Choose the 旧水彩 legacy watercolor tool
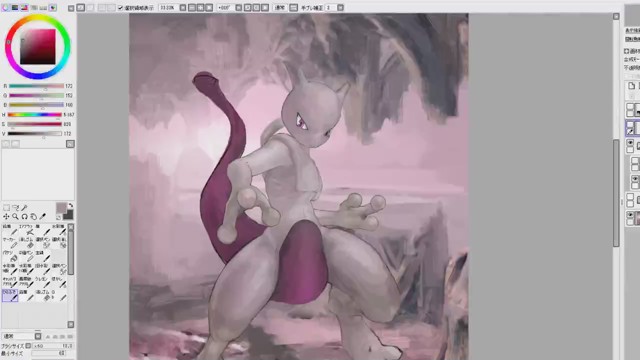Viewport: 640px width, 360px height. pos(43,268)
